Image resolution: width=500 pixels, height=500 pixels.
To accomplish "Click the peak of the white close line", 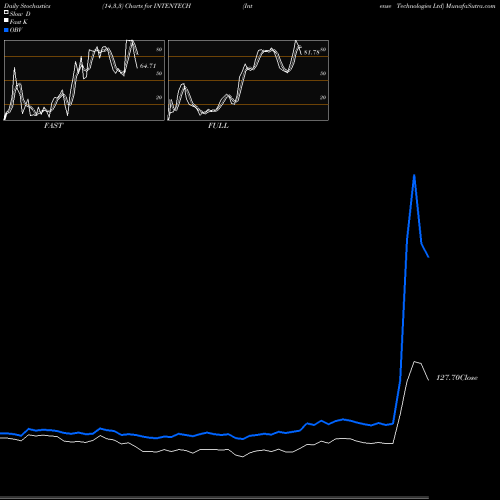I will tap(414, 361).
